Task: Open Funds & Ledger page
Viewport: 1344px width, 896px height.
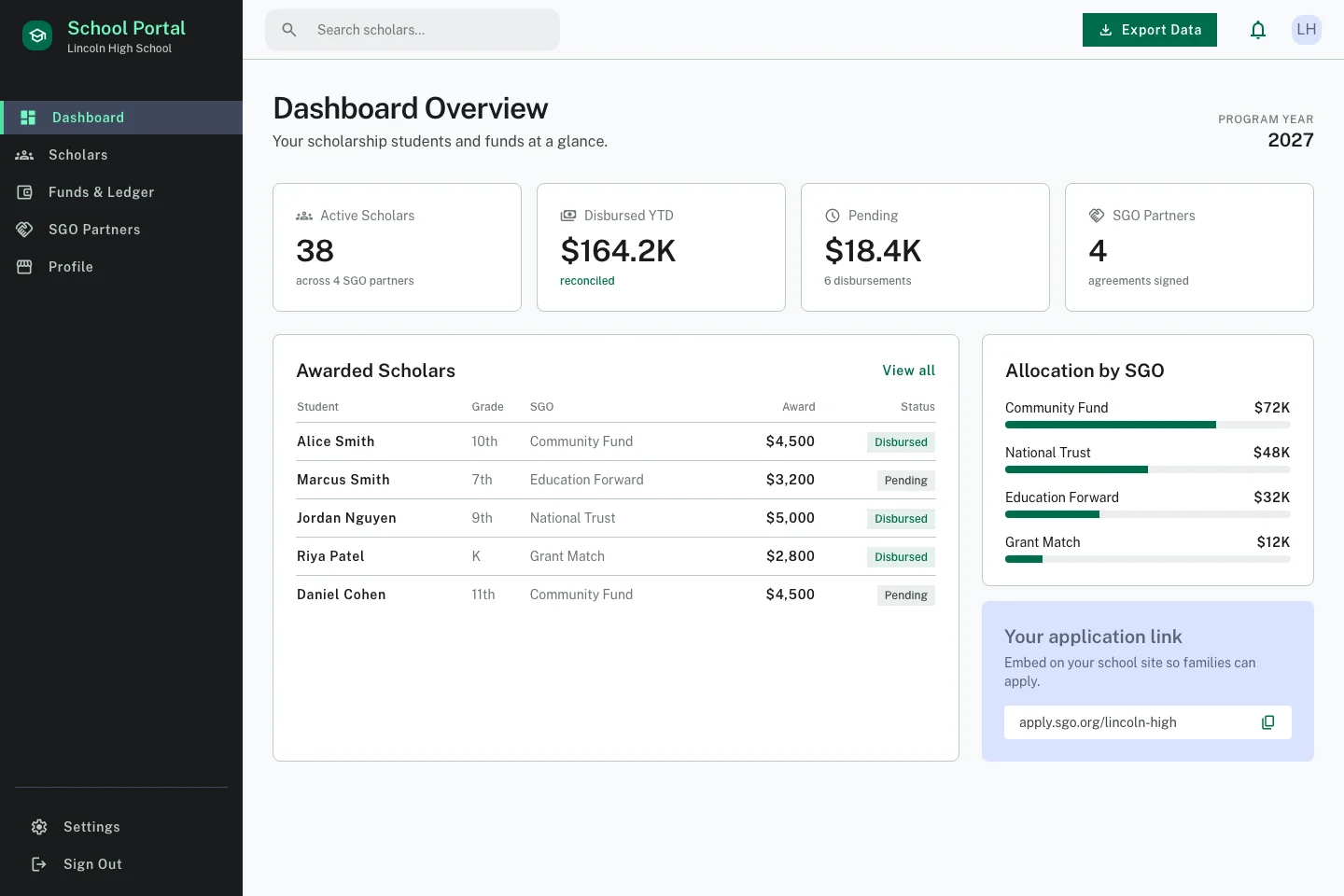Action: tap(121, 192)
